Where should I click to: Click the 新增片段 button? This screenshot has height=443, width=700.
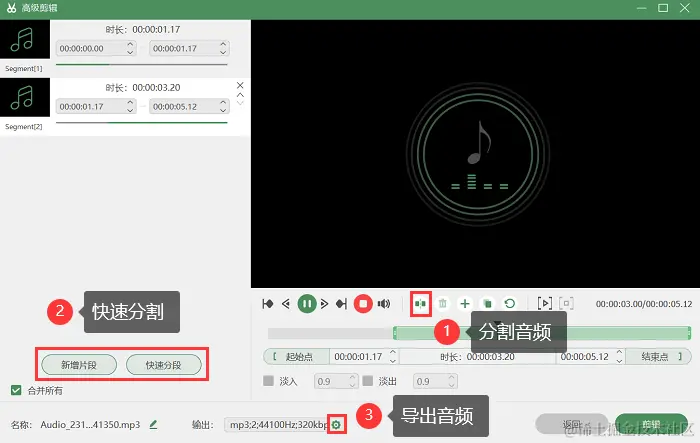coord(79,365)
